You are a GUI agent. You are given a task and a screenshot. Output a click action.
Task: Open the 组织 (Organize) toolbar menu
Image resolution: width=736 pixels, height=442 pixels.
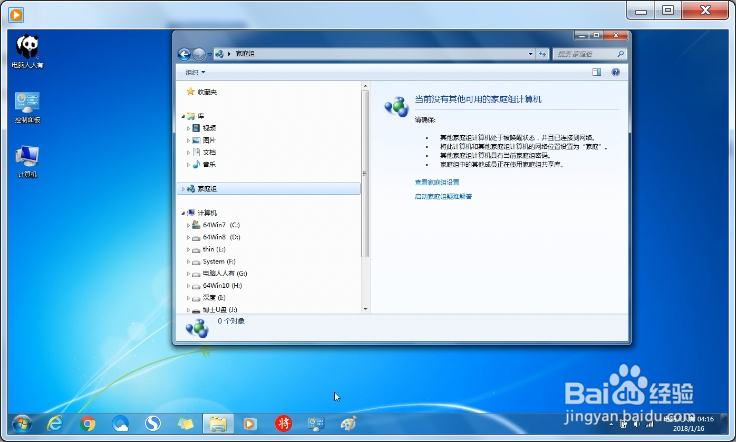click(x=195, y=72)
